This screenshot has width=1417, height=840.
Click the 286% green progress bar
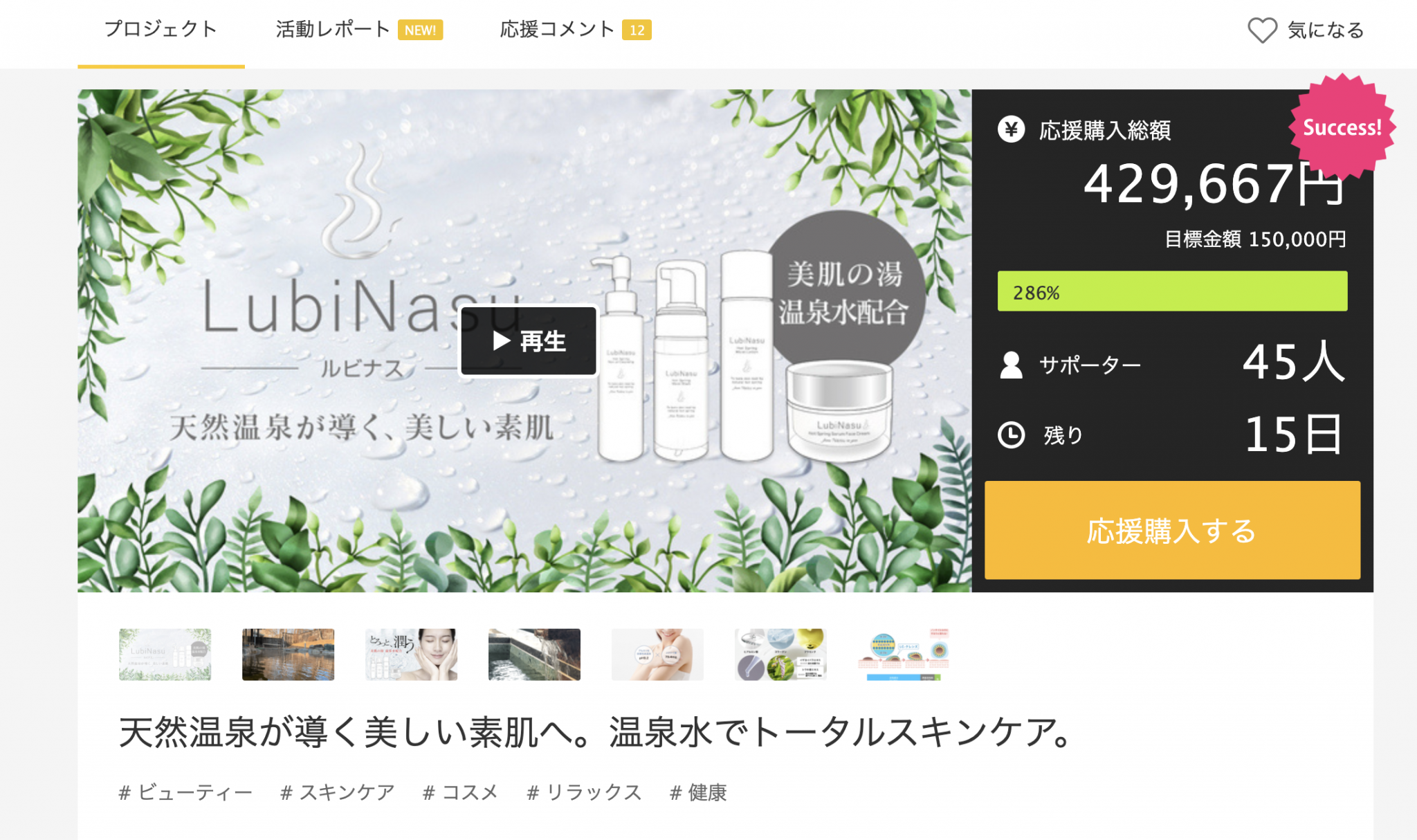coord(1172,291)
